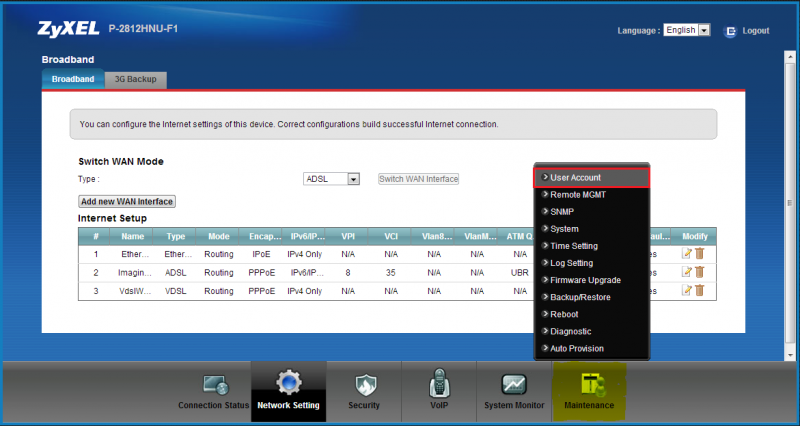Image resolution: width=800 pixels, height=426 pixels.
Task: Click the Switch WAN Interface button
Action: (x=418, y=179)
